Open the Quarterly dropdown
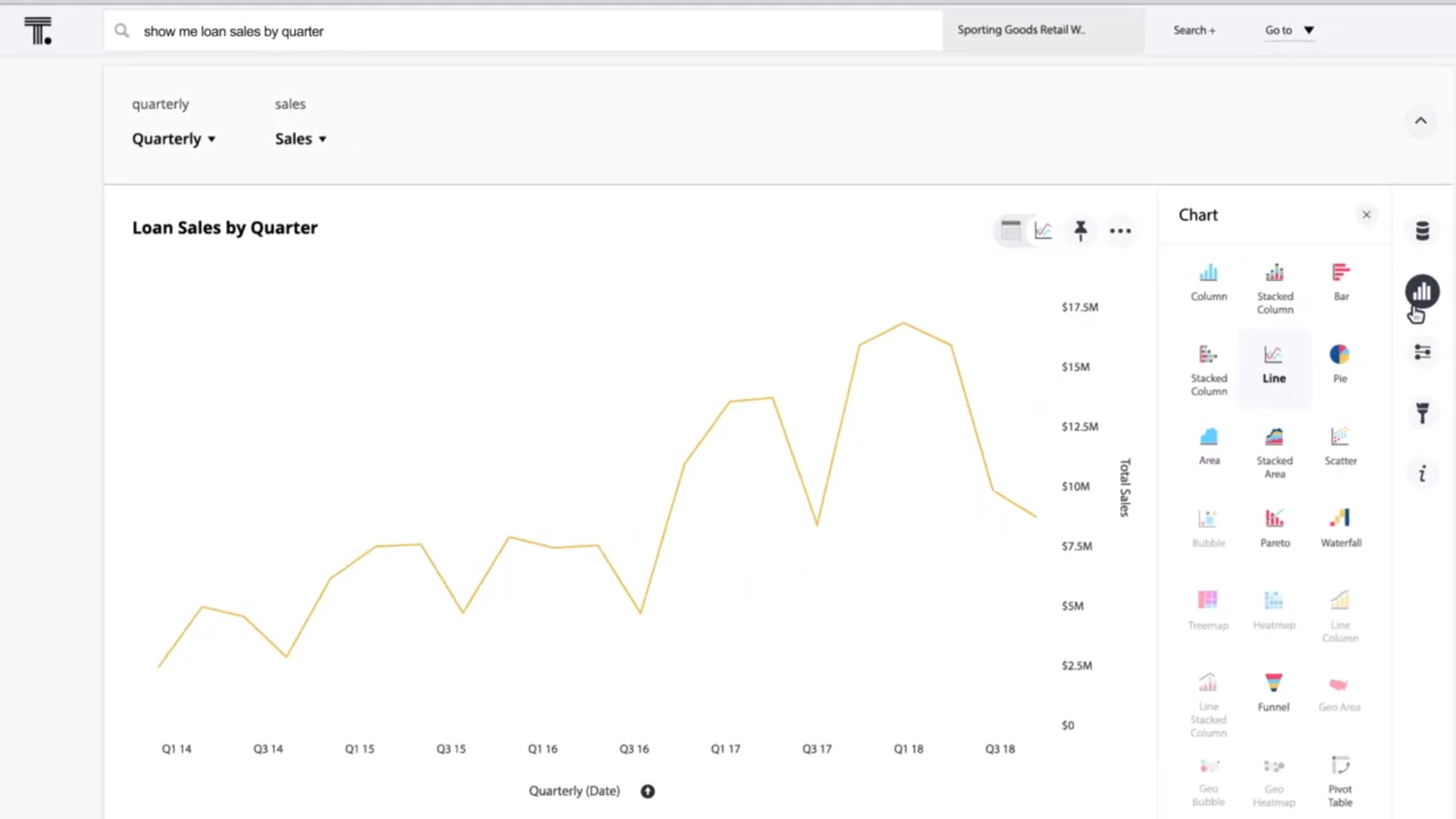Viewport: 1456px width, 819px height. (x=174, y=139)
